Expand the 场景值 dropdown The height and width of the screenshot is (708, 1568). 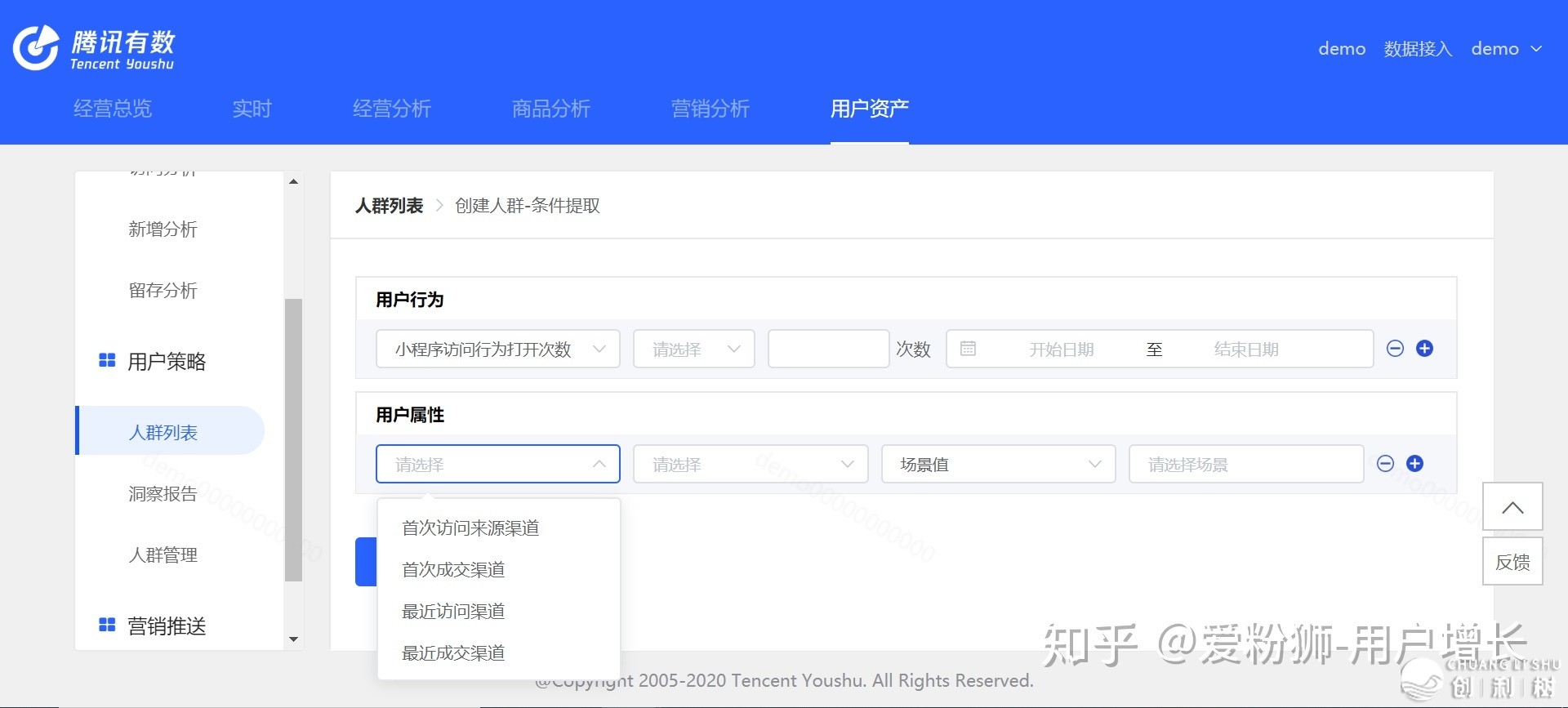pos(998,465)
